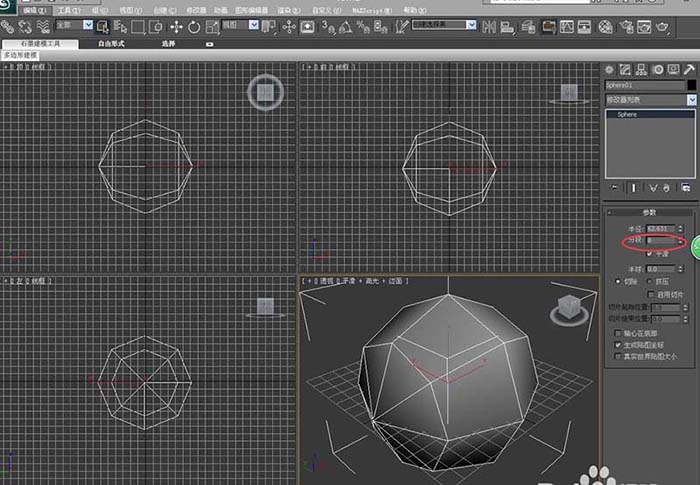Screen dimensions: 700x485
Task: Select the Chop radio button
Action: (x=618, y=281)
